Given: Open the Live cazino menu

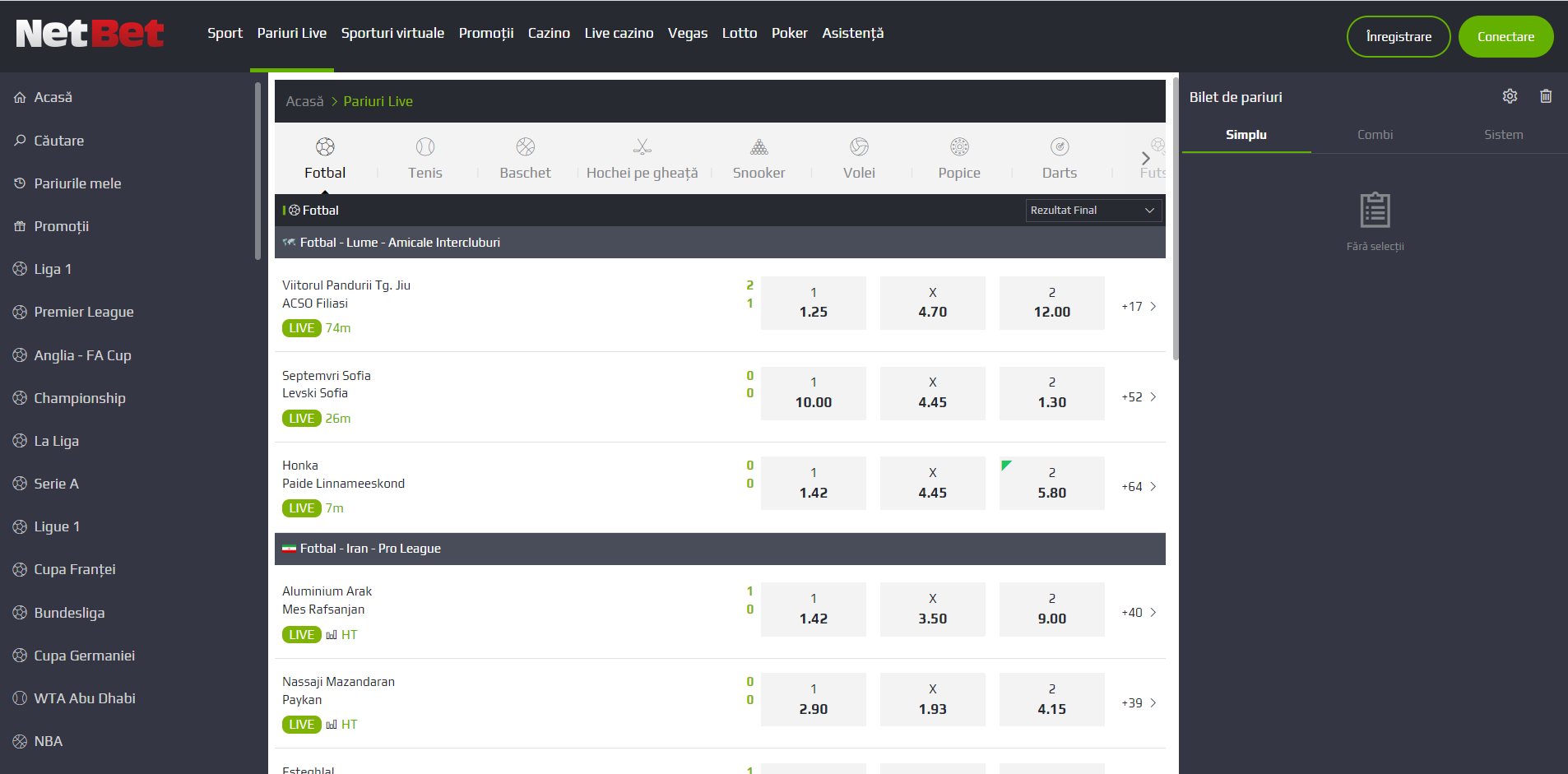Looking at the screenshot, I should (x=619, y=33).
